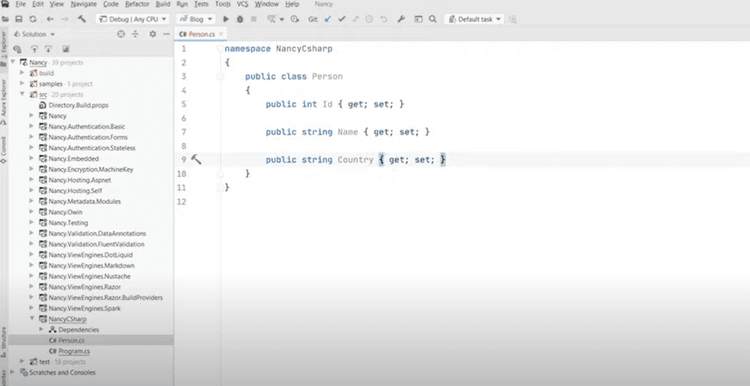Select Nancy.Authentication.Forms project
750x386 pixels.
pos(83,137)
